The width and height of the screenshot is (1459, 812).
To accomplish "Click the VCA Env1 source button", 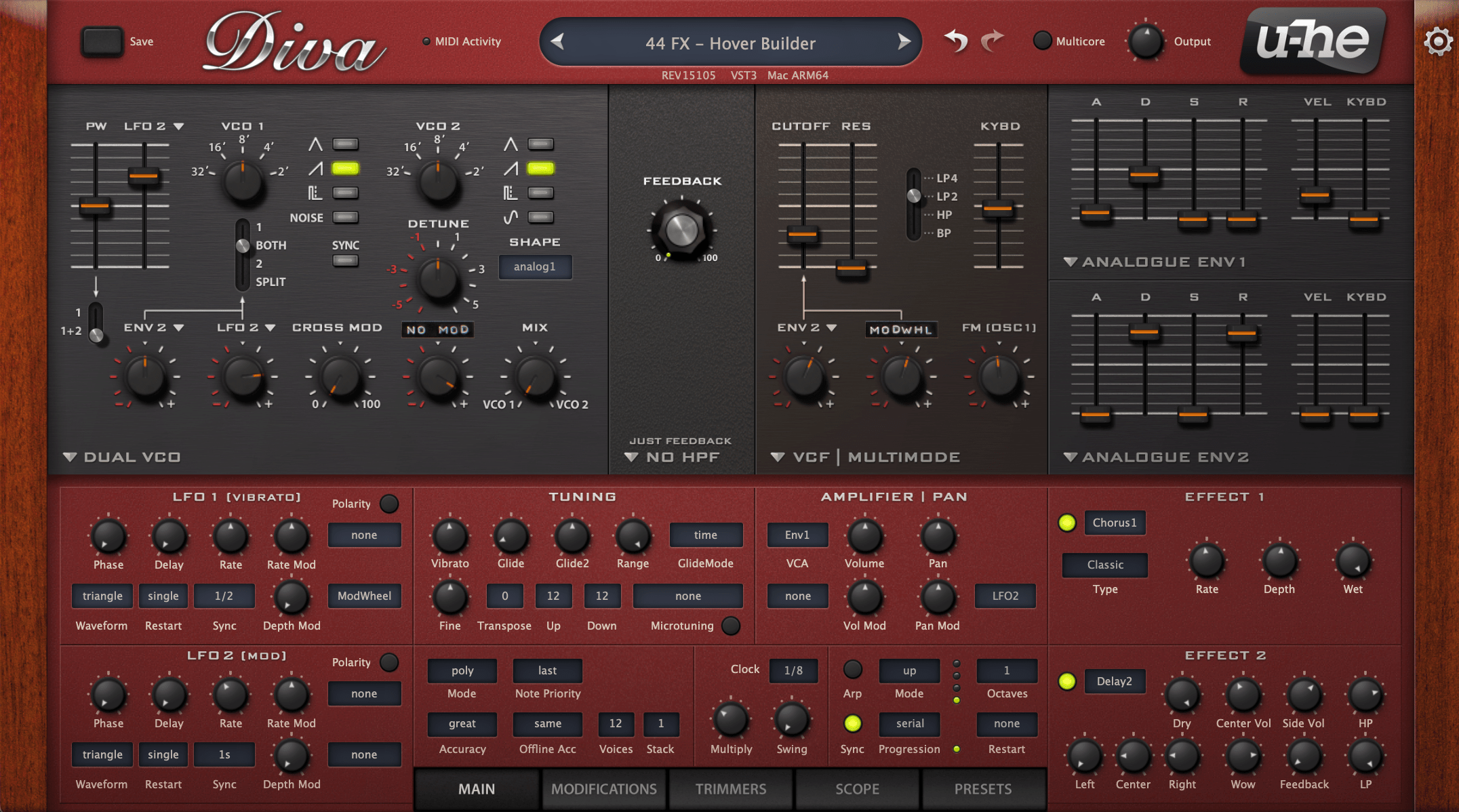I will [x=797, y=535].
